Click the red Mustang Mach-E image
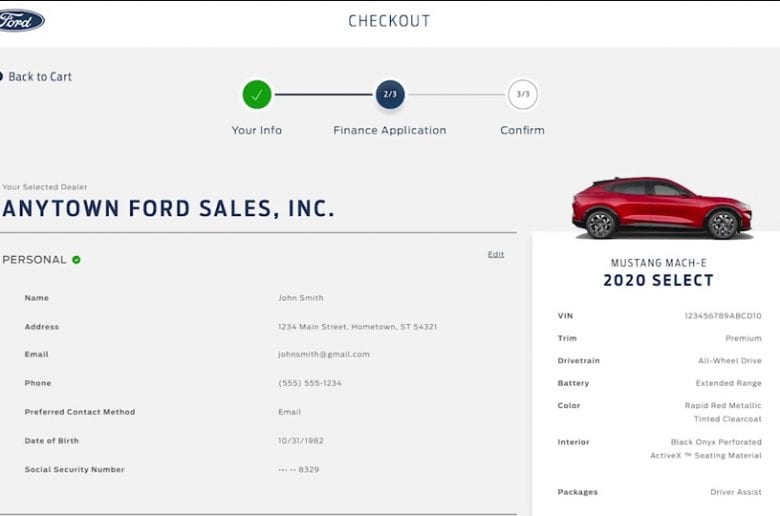This screenshot has width=780, height=516. click(x=661, y=208)
